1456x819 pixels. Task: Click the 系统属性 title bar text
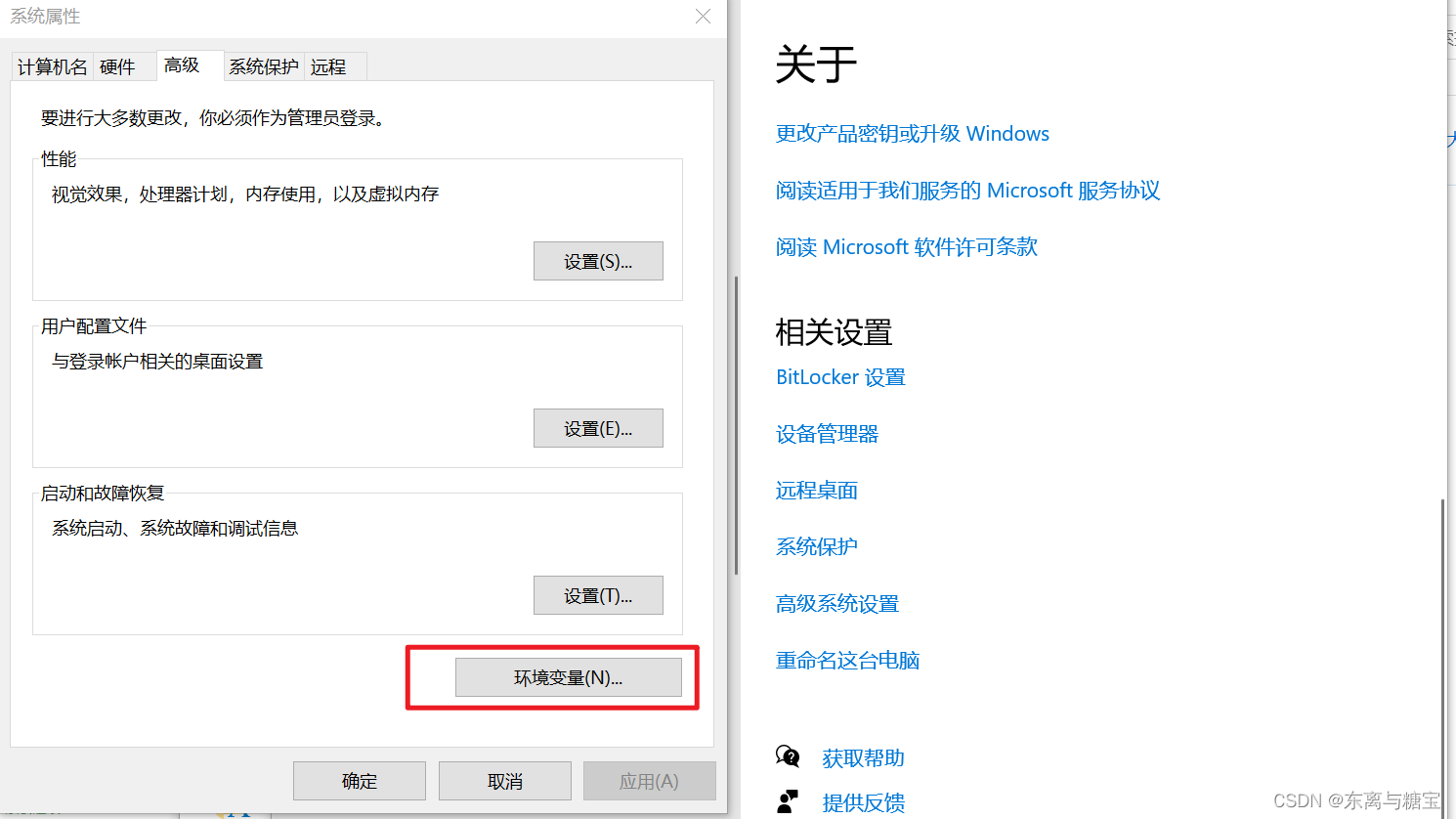pos(45,16)
